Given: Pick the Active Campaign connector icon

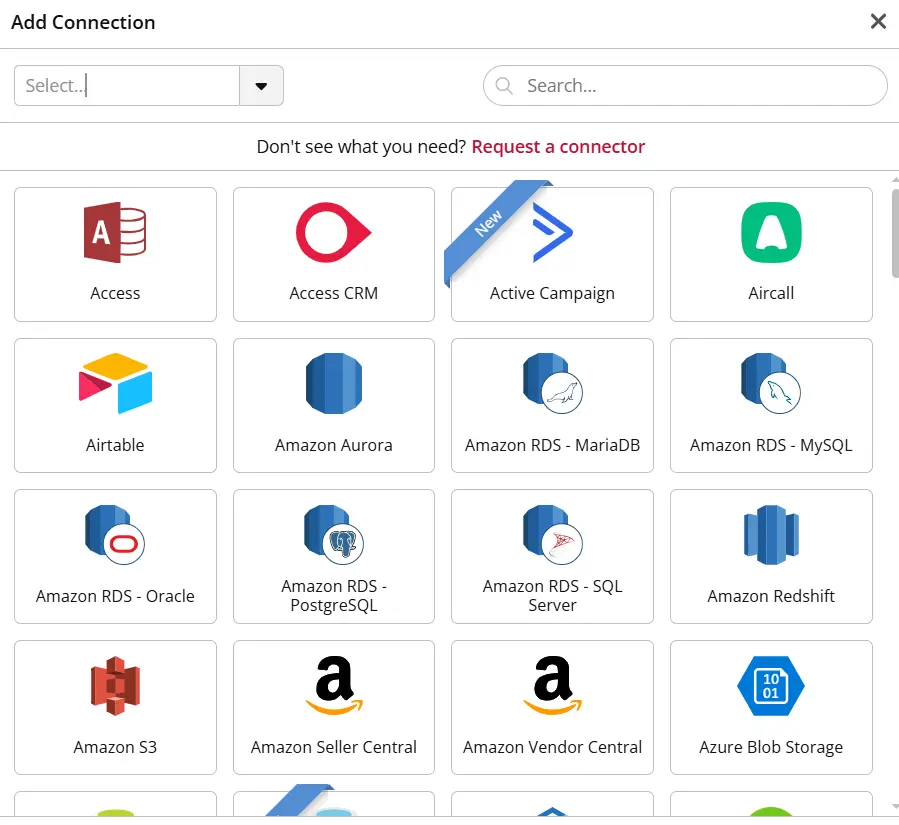Looking at the screenshot, I should coord(552,232).
